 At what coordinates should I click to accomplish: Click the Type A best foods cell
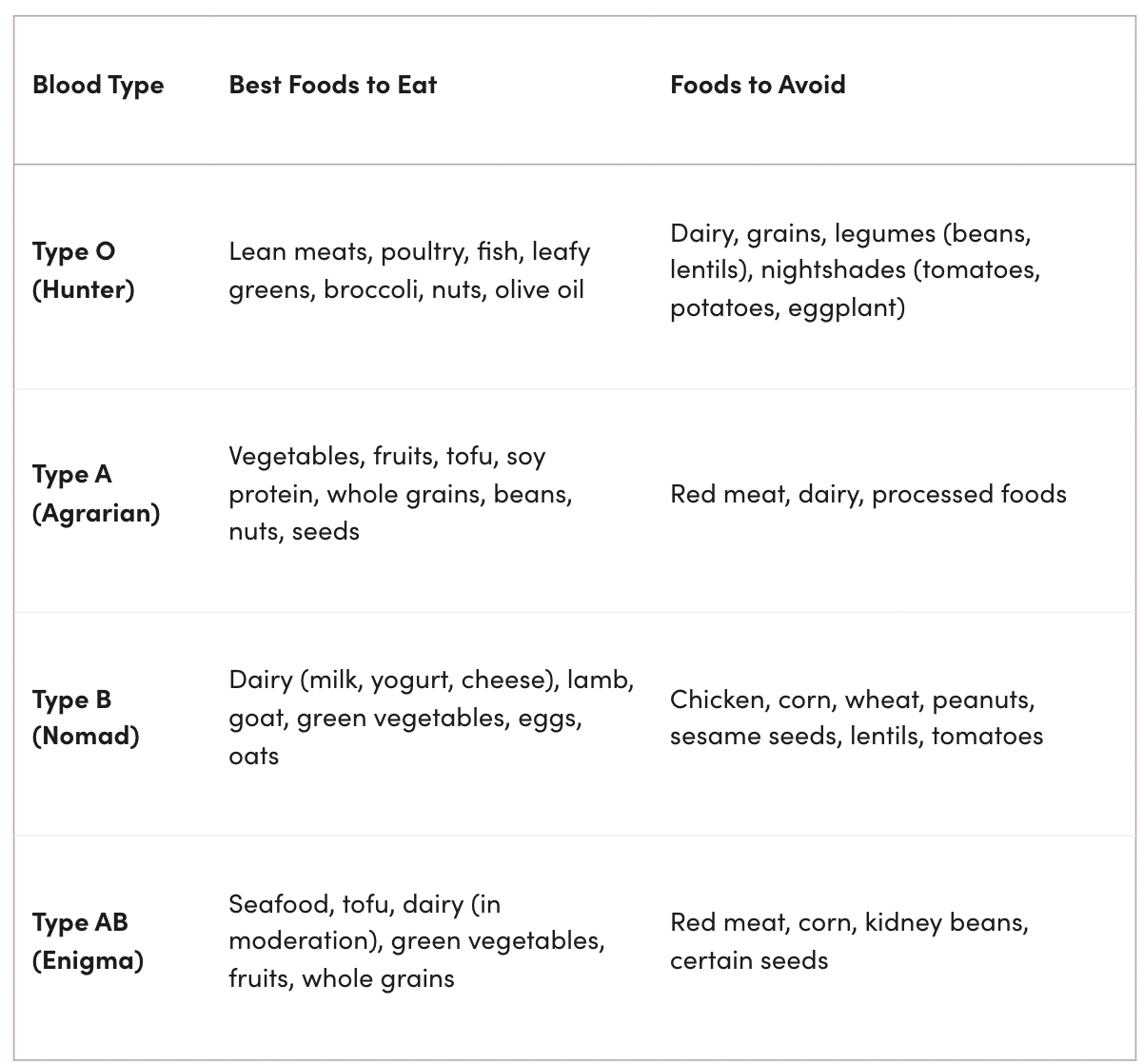pyautogui.click(x=400, y=493)
